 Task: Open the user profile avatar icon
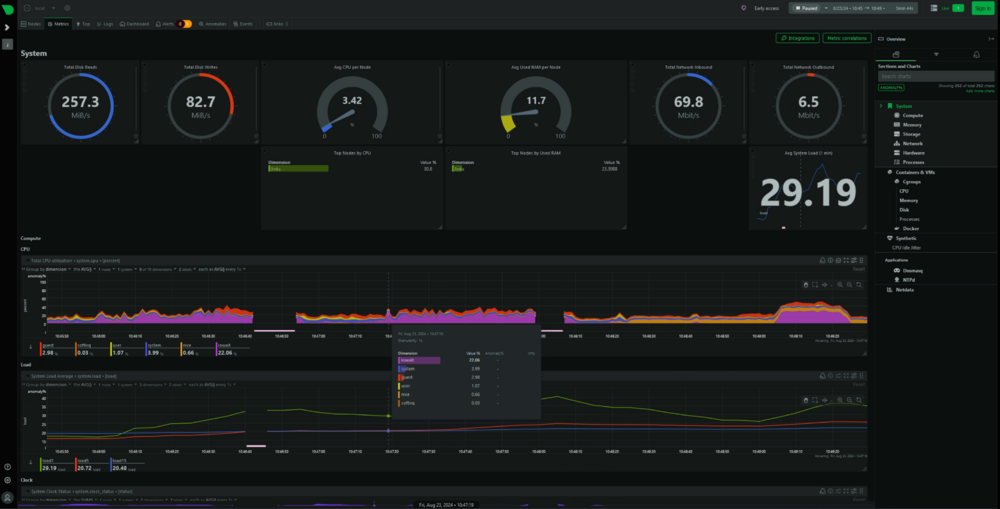click(x=7, y=497)
